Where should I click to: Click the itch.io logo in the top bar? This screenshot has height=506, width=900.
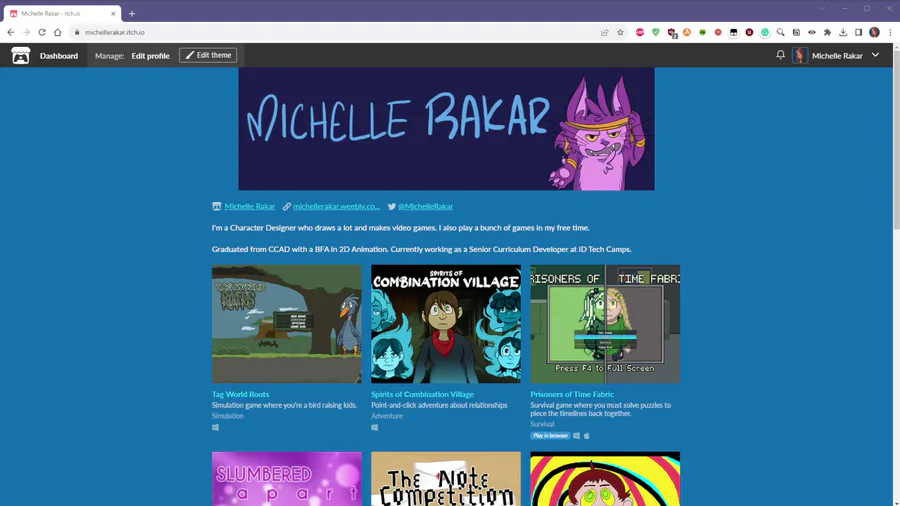[21, 55]
